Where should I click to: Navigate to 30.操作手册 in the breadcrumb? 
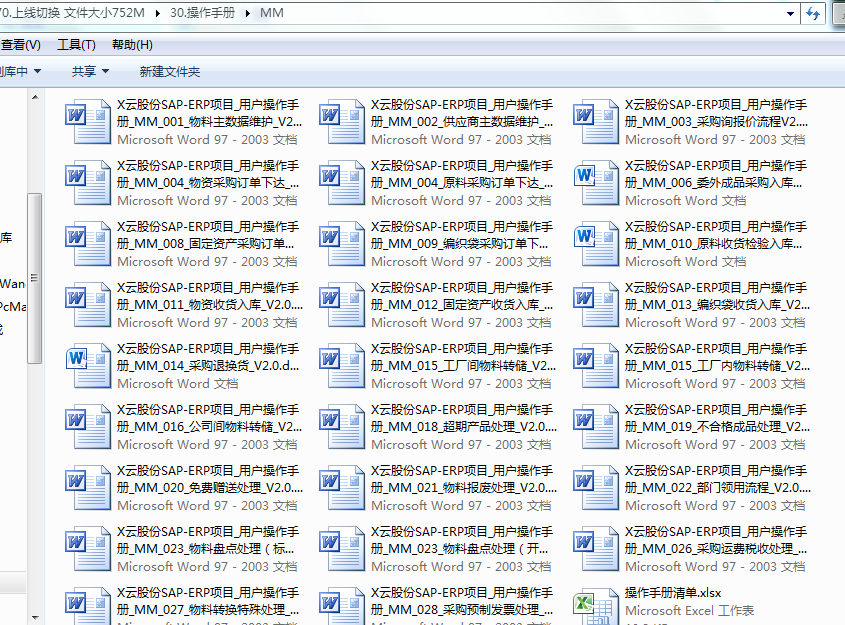tap(205, 14)
